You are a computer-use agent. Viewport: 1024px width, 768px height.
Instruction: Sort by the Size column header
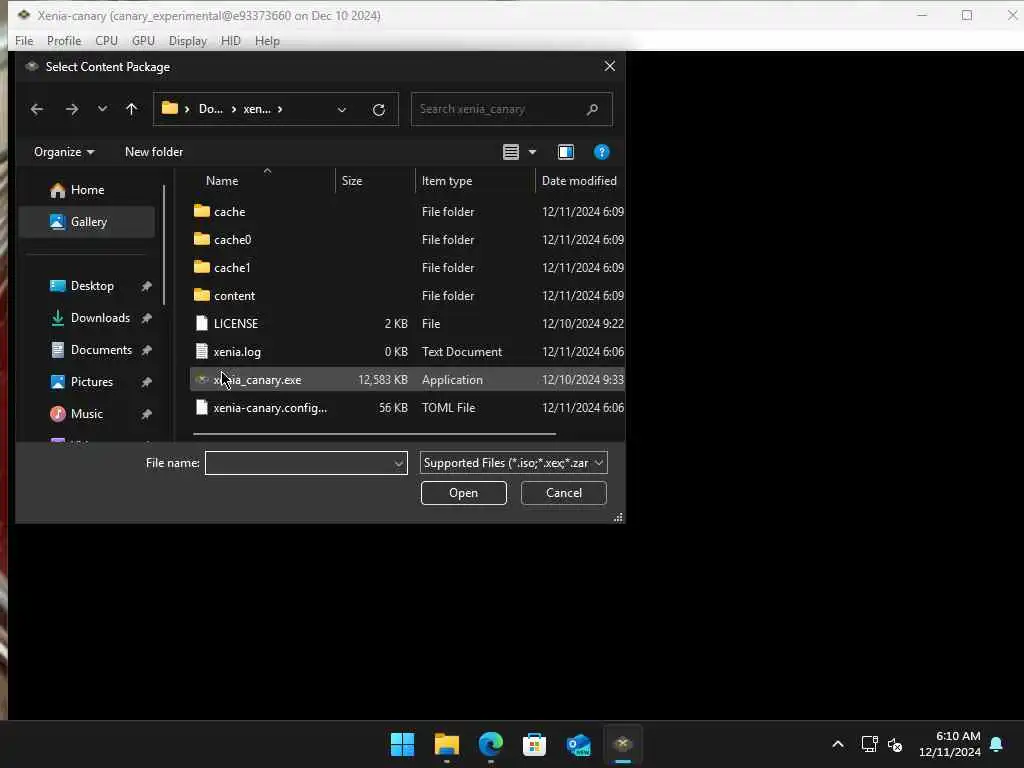375,181
